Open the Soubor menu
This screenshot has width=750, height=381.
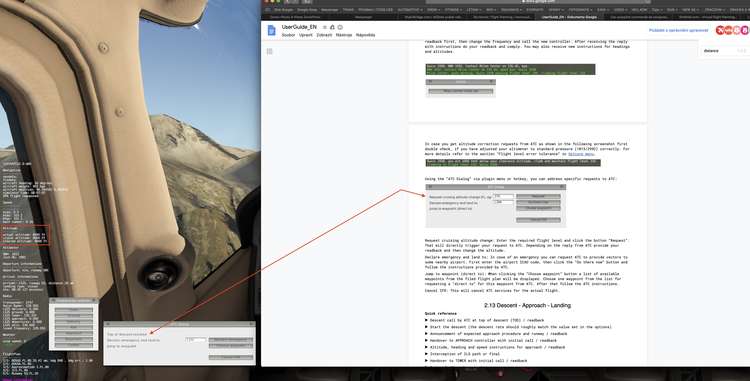click(288, 35)
